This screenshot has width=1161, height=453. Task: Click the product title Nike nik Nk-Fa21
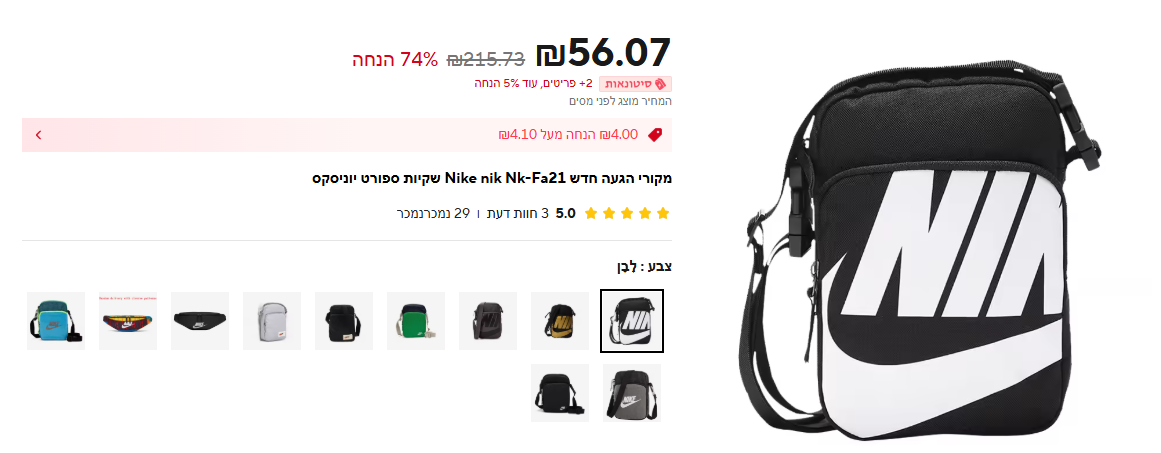click(492, 178)
